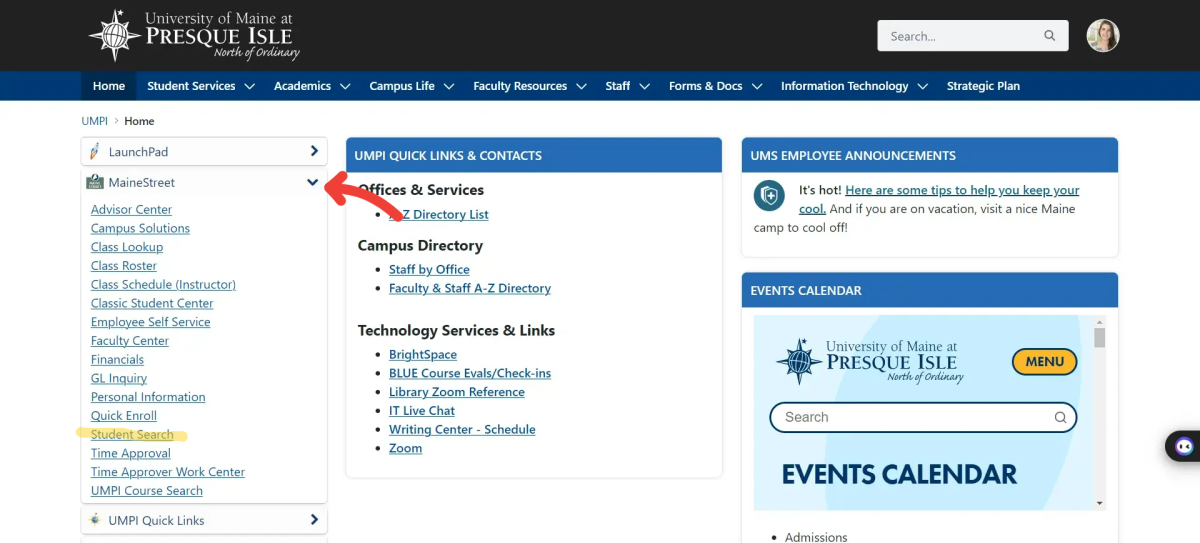The height and width of the screenshot is (543, 1200).
Task: Click the yellow MENU button in calendar
Action: 1044,361
